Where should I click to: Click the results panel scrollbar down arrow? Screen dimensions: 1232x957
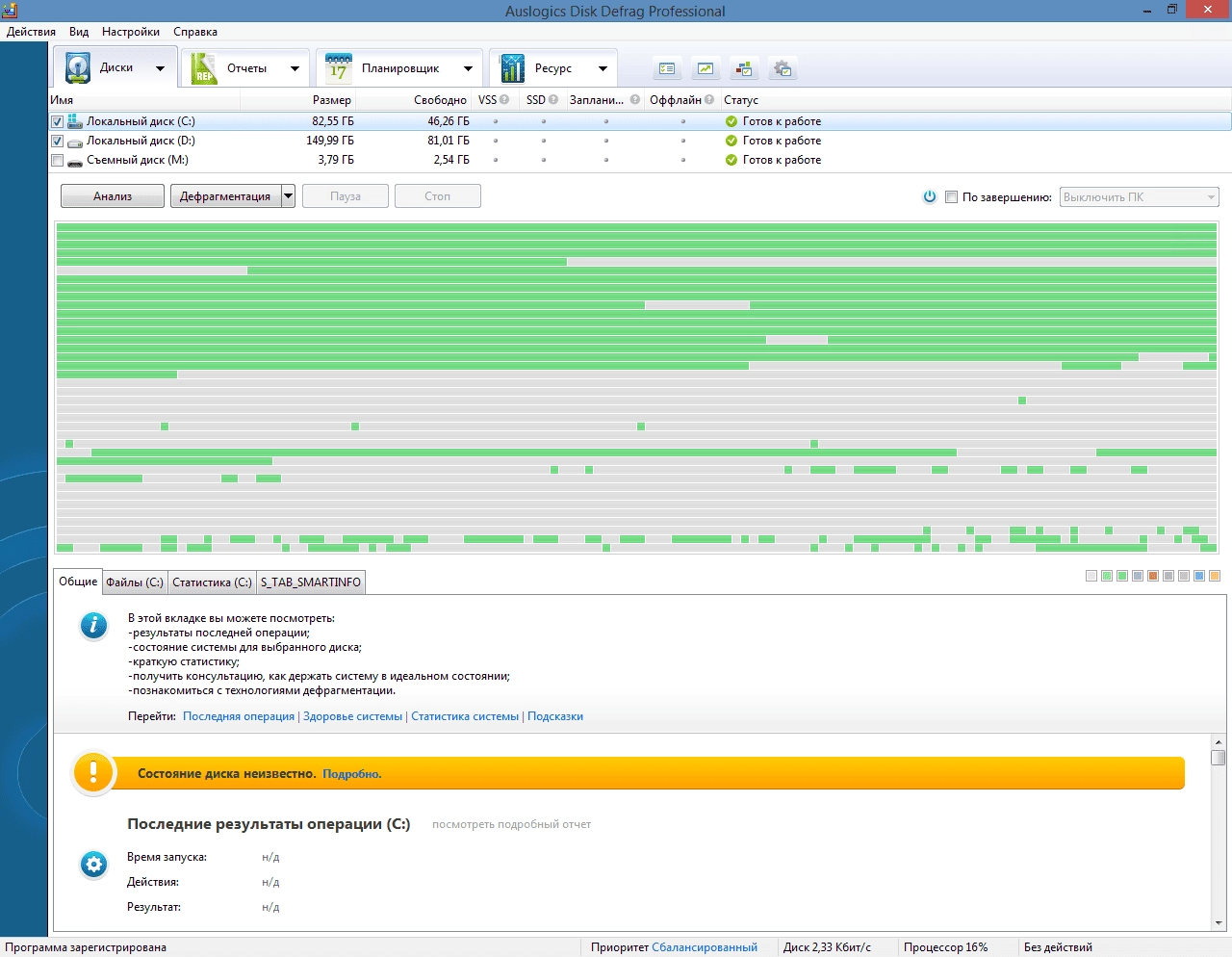coord(1219,923)
